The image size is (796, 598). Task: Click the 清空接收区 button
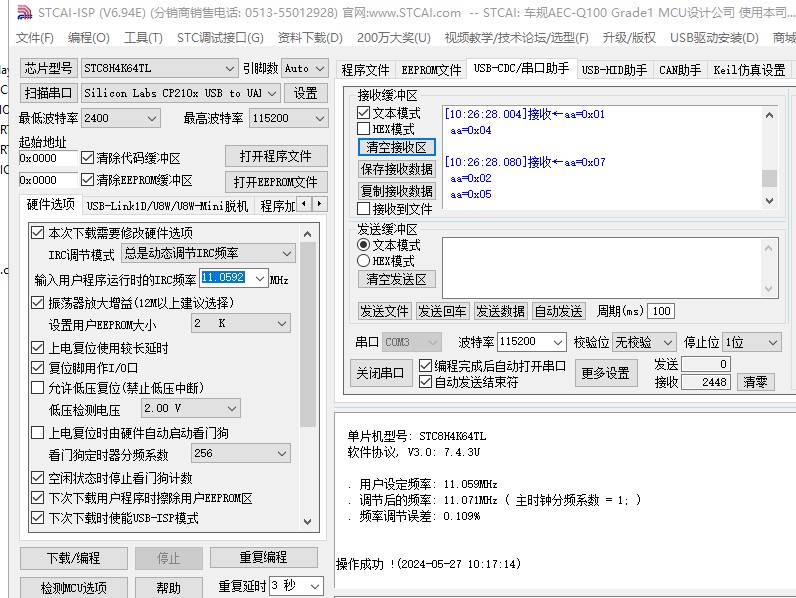point(396,147)
